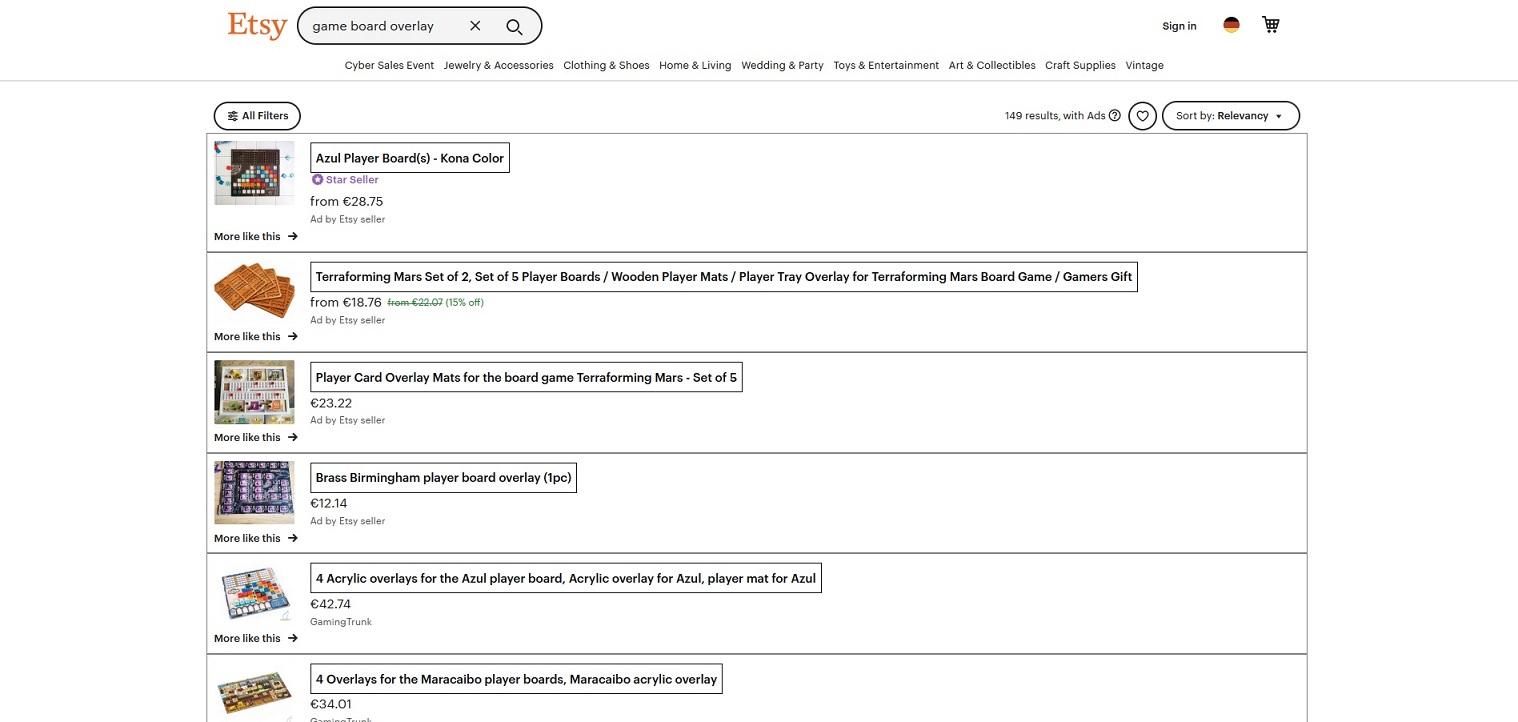Open Brass Birmingham player board overlay listing

coord(444,478)
